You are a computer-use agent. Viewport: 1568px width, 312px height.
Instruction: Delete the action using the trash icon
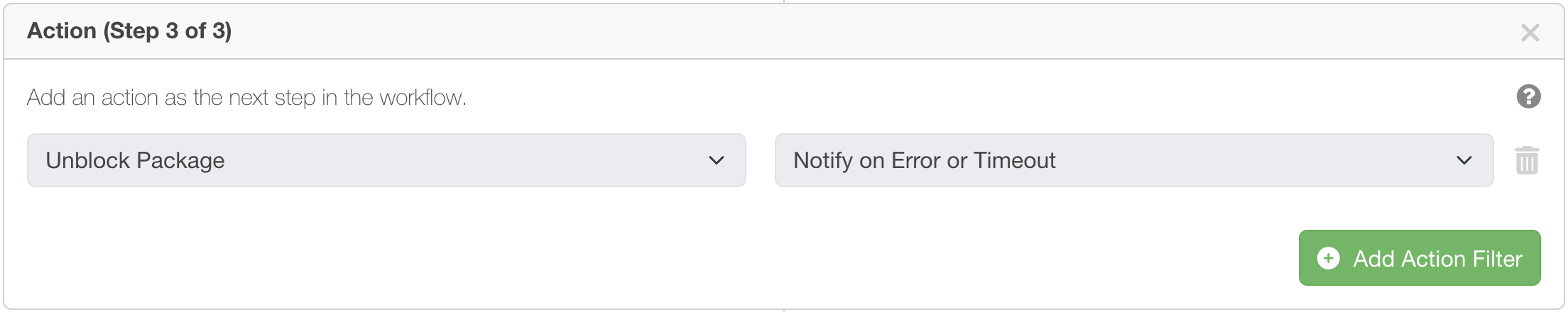[x=1527, y=160]
